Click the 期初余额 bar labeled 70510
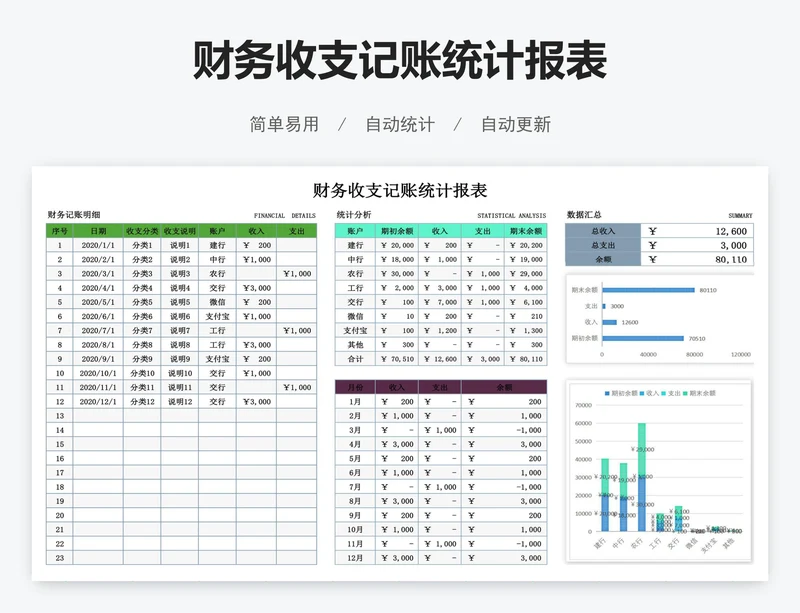This screenshot has width=800, height=613. (643, 338)
